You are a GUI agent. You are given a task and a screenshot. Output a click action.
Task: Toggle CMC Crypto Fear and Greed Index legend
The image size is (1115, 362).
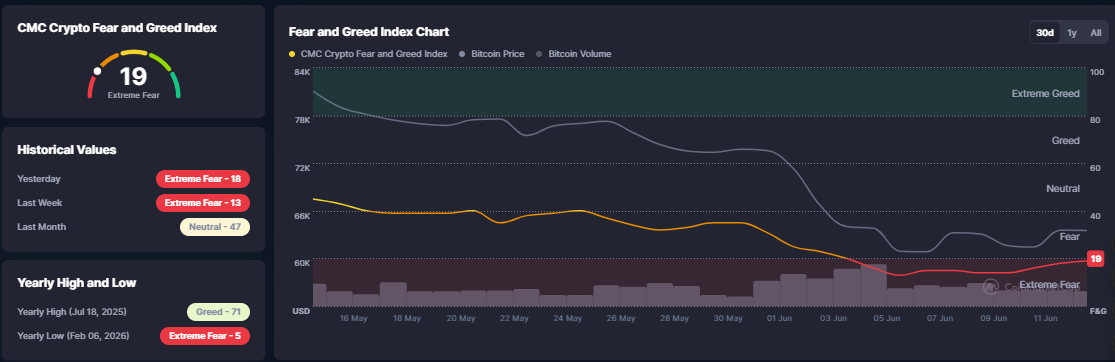pyautogui.click(x=368, y=54)
